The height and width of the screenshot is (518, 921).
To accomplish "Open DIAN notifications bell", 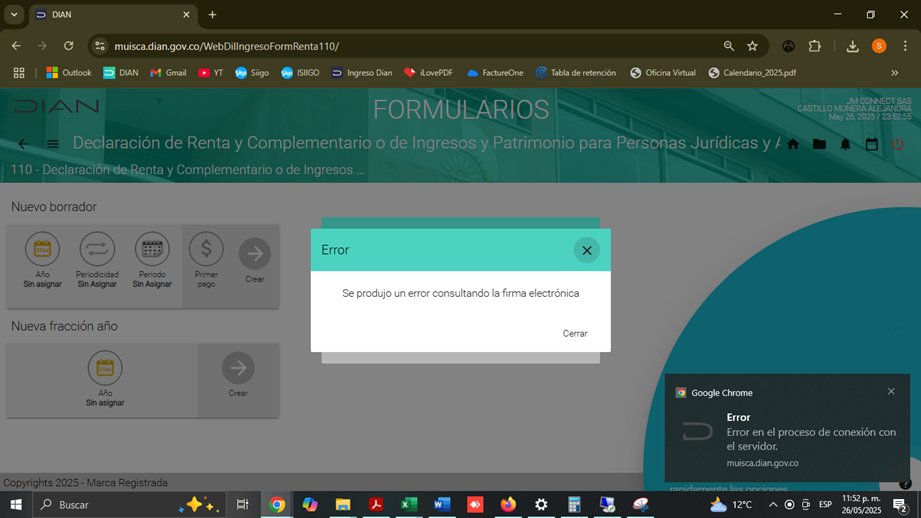I will [845, 144].
